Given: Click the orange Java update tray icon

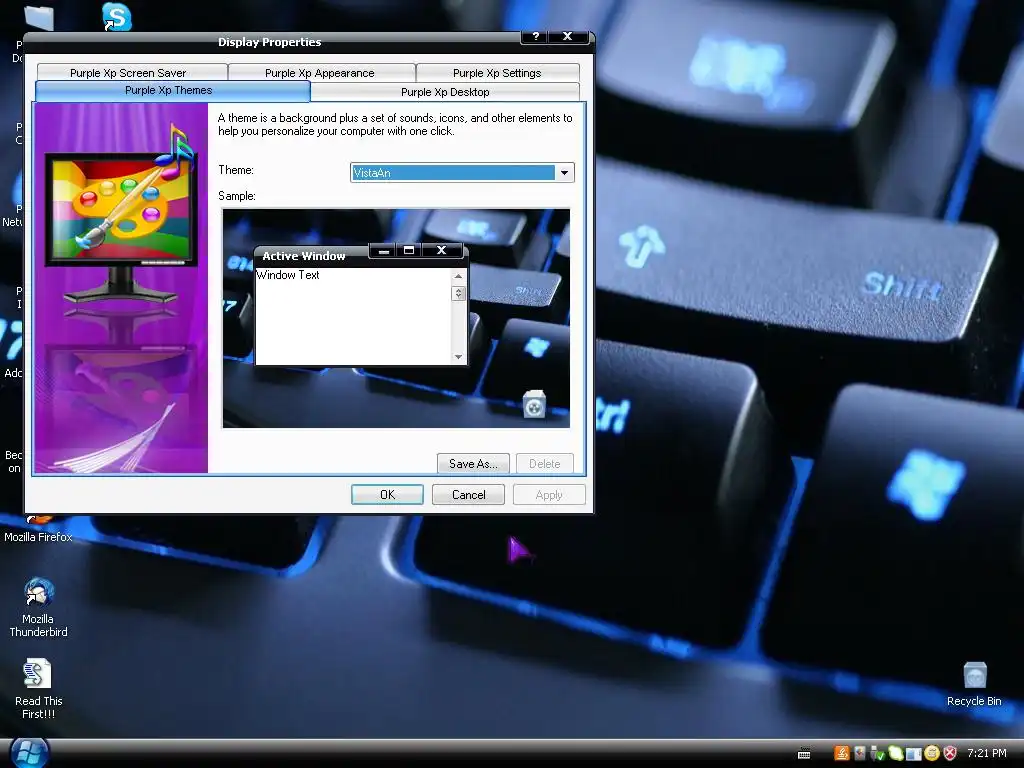Looking at the screenshot, I should coord(842,753).
